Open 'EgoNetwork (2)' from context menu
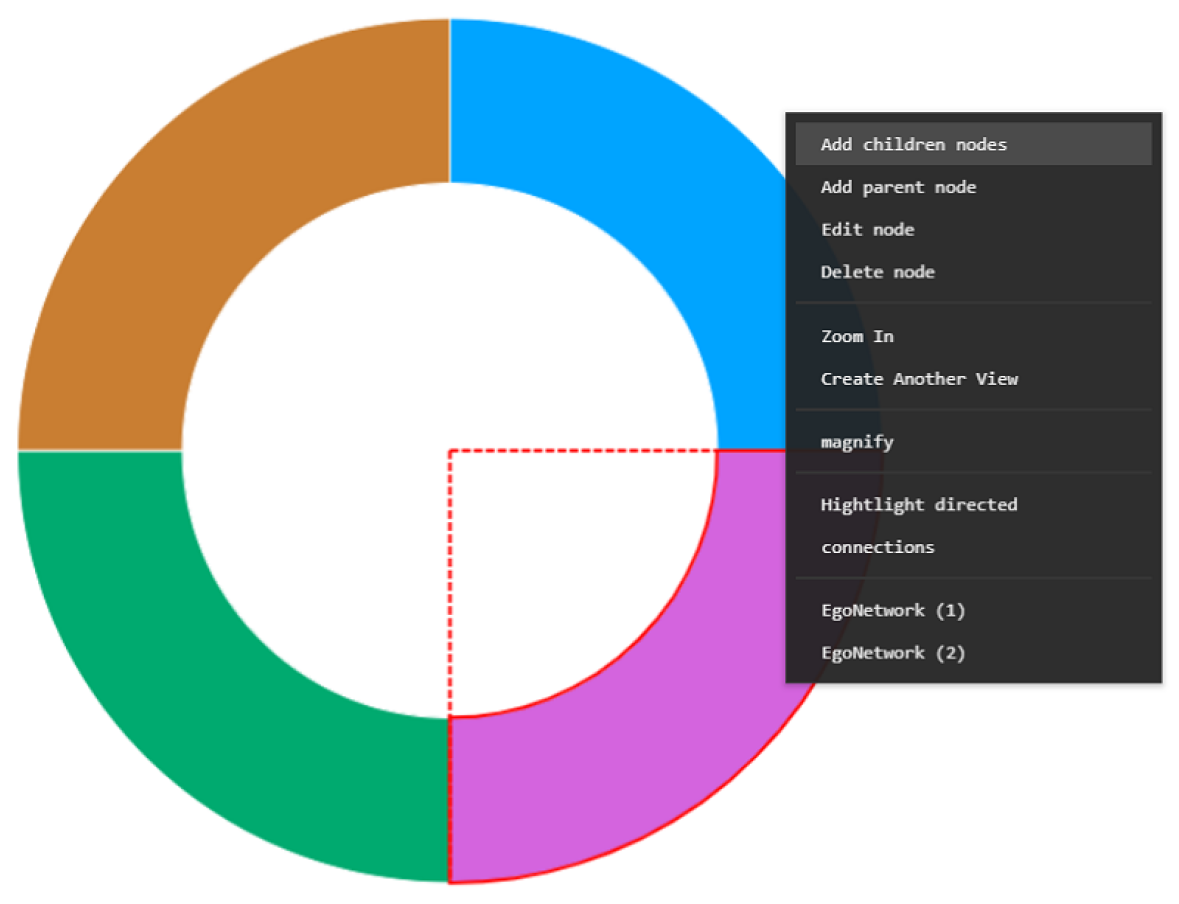The height and width of the screenshot is (904, 1179). pyautogui.click(x=892, y=653)
